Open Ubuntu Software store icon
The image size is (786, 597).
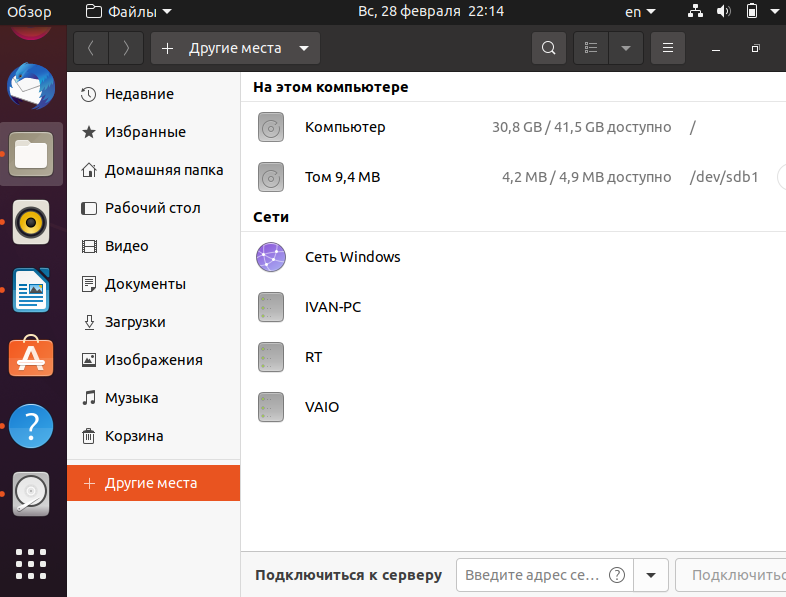[31, 356]
